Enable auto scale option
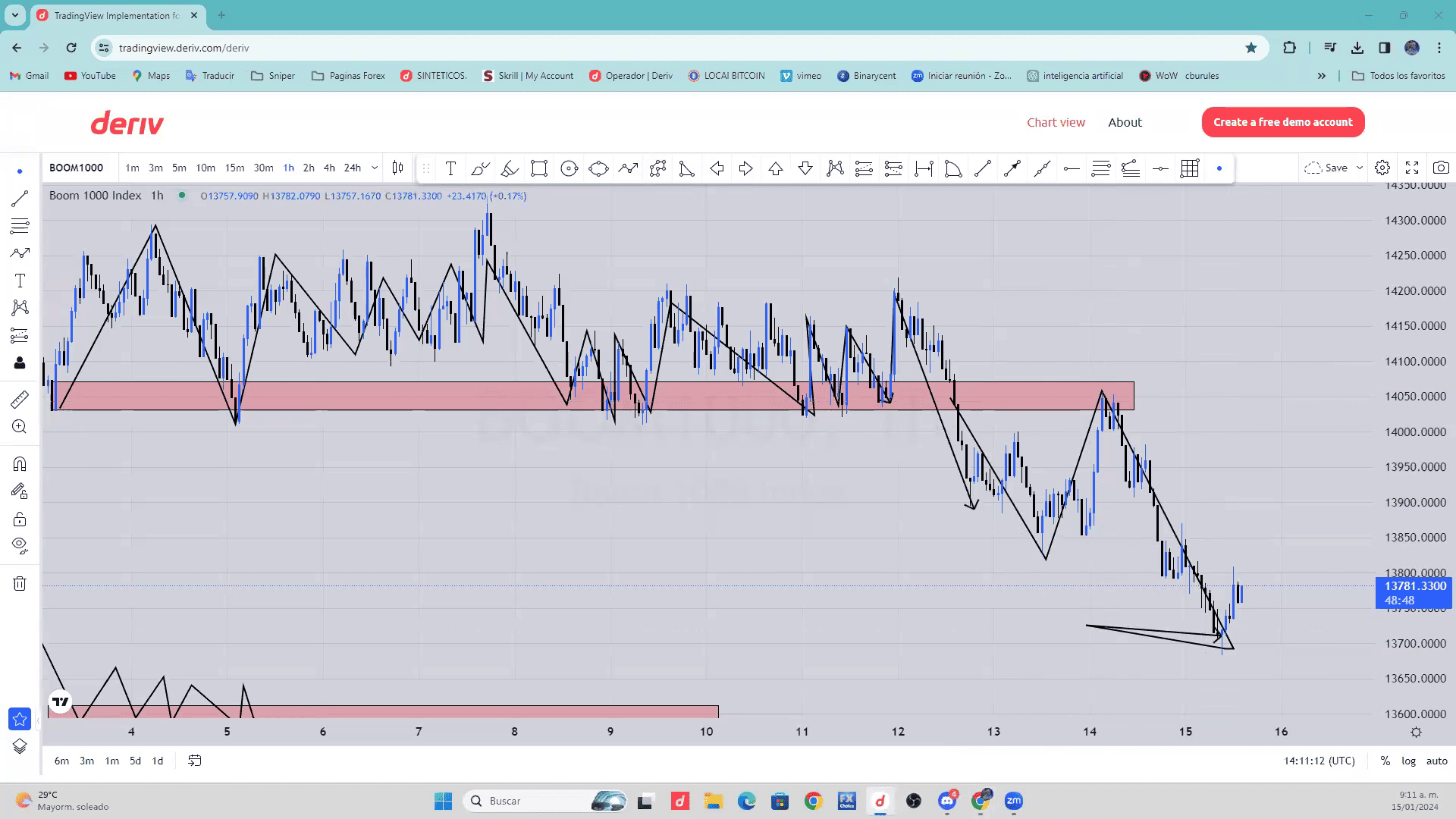Viewport: 1456px width, 819px height. point(1436,761)
